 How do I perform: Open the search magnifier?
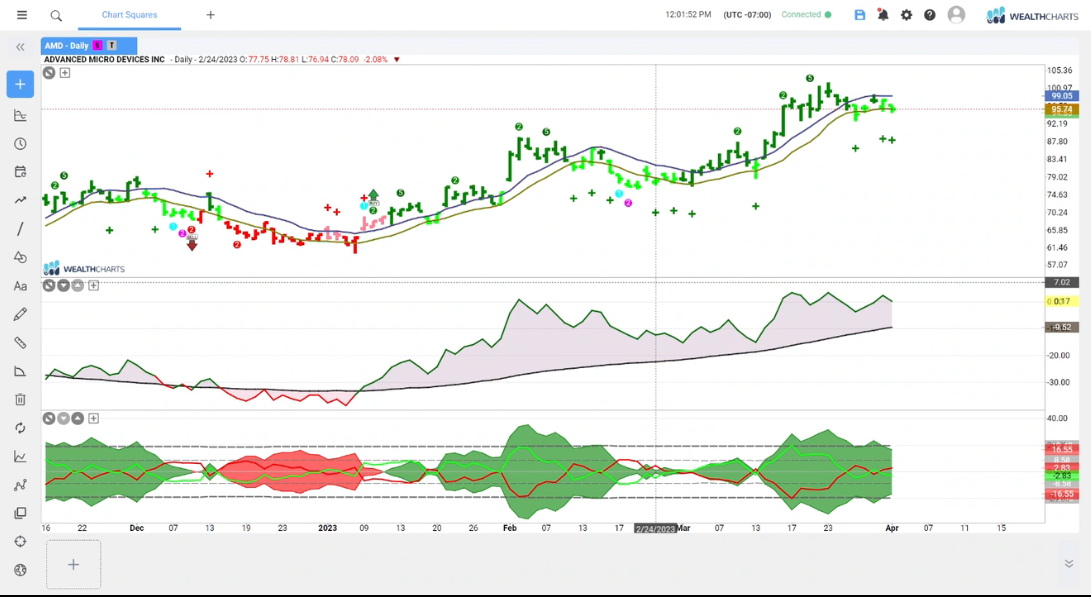[56, 15]
